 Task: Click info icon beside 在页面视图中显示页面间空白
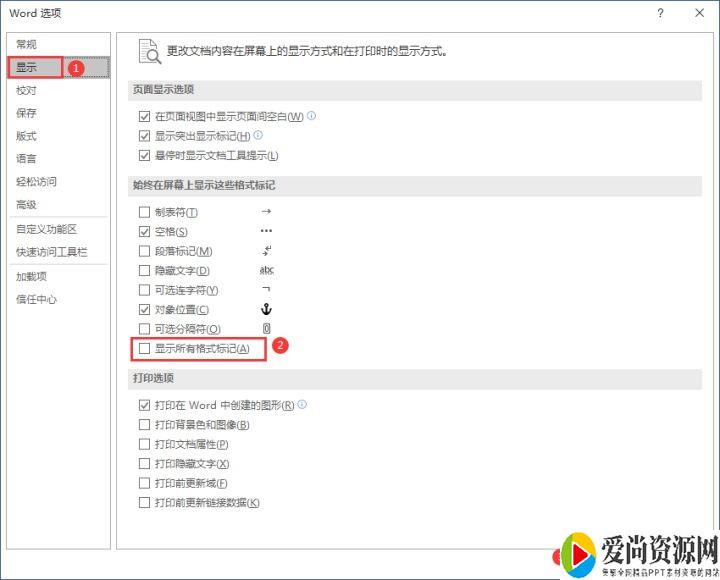(312, 117)
